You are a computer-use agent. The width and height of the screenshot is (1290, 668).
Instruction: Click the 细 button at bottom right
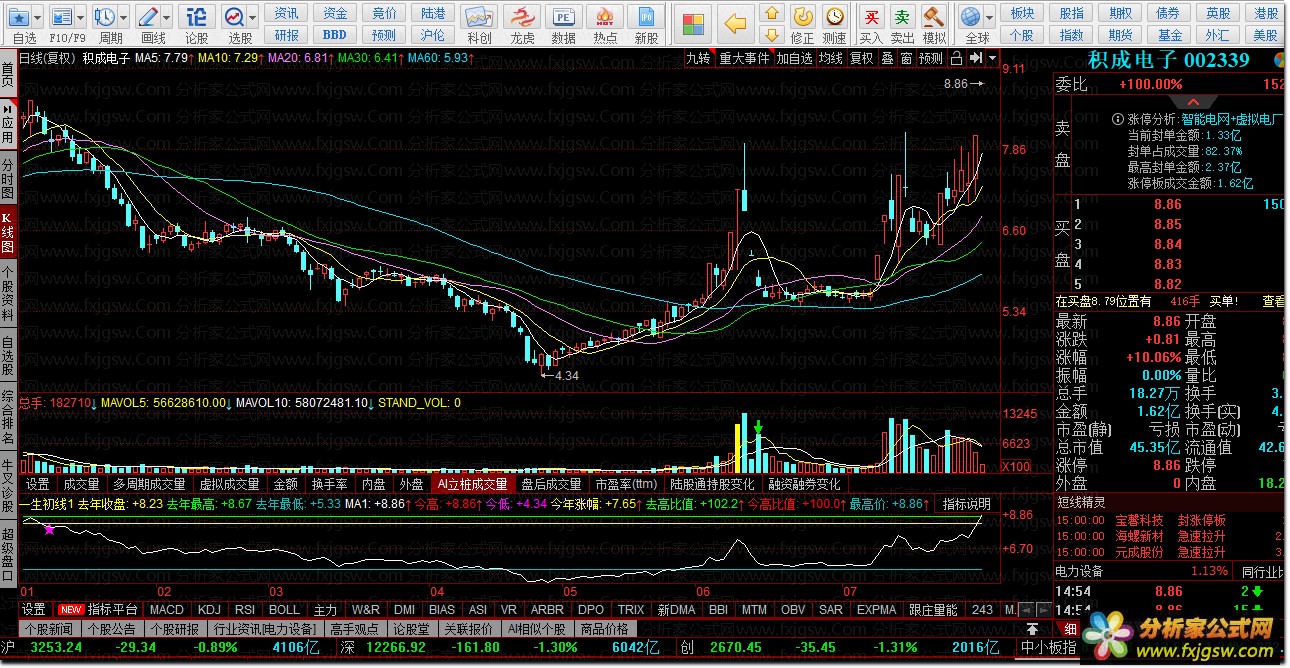click(x=1069, y=629)
